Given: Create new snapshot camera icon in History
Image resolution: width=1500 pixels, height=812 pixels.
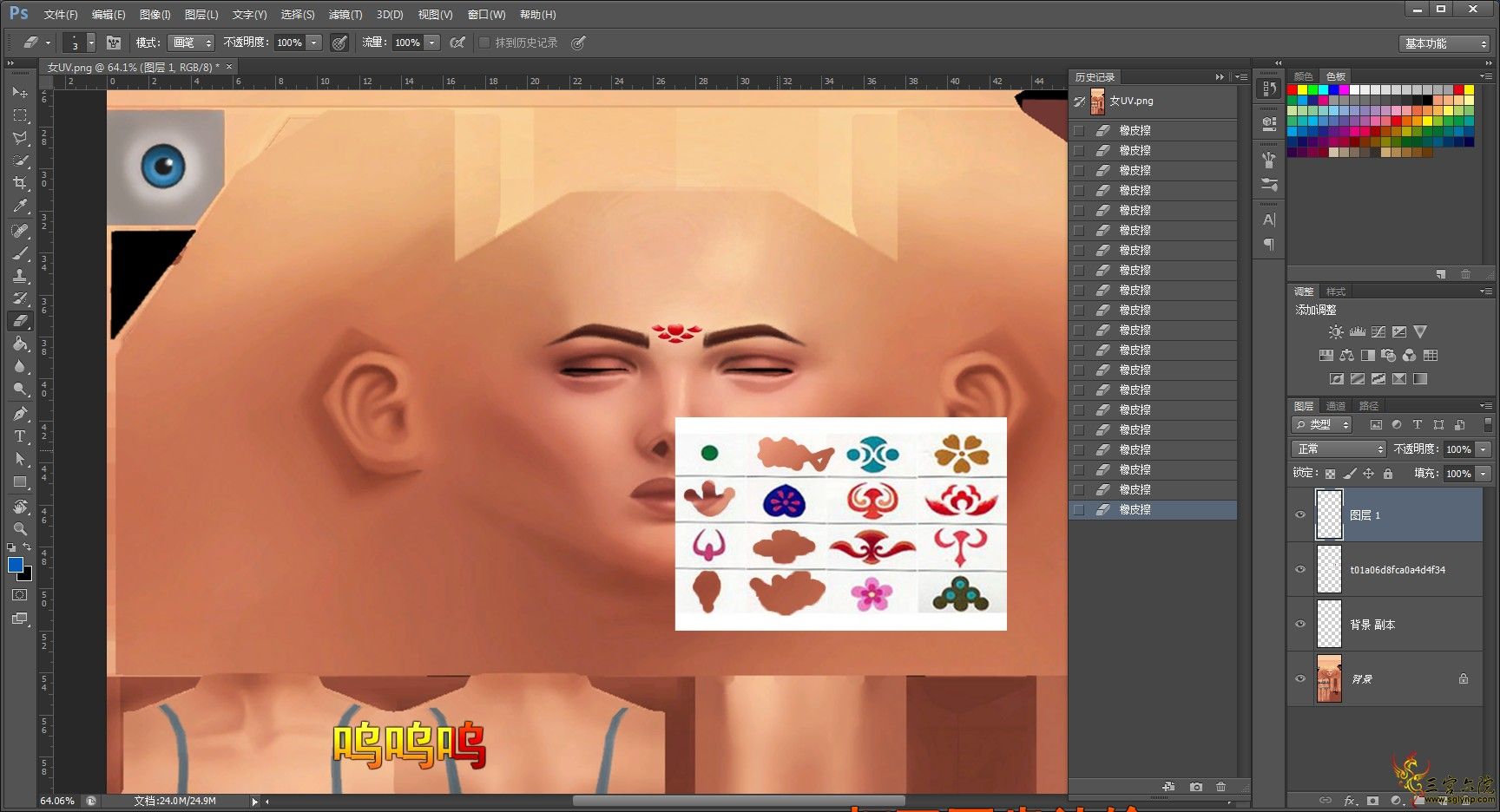Looking at the screenshot, I should (x=1196, y=787).
